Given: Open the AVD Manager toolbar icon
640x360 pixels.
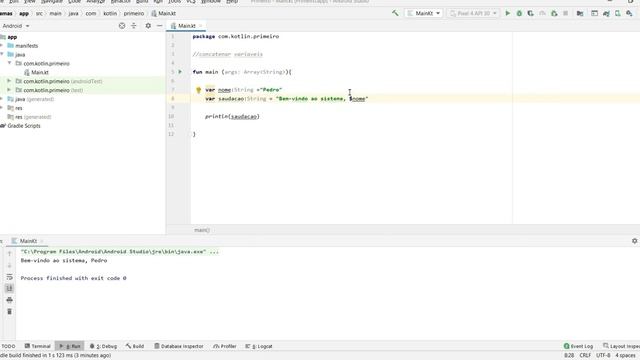Looking at the screenshot, I should (618, 13).
